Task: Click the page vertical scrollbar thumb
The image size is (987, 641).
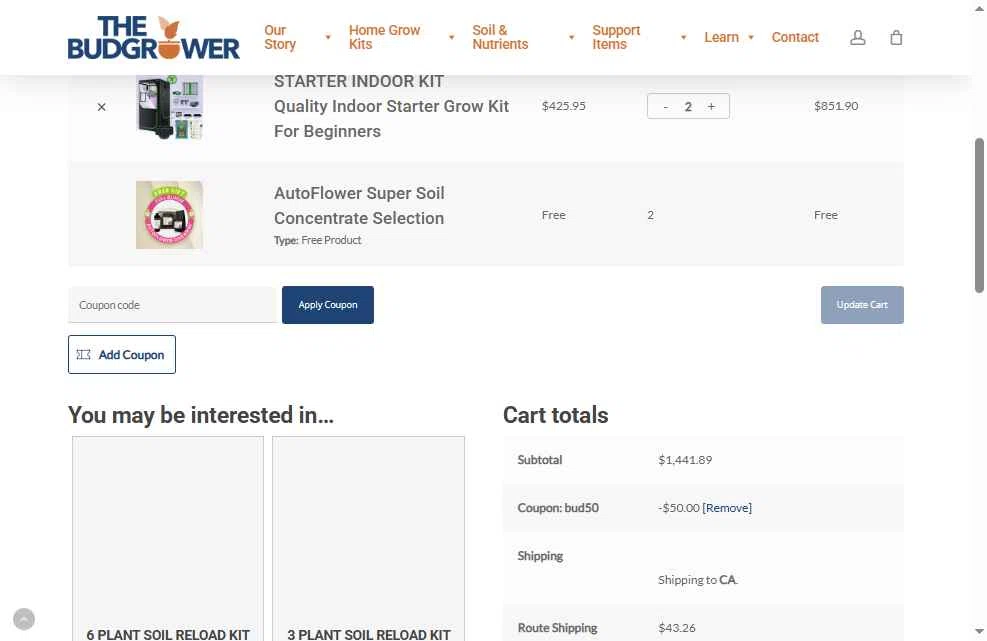Action: 979,215
